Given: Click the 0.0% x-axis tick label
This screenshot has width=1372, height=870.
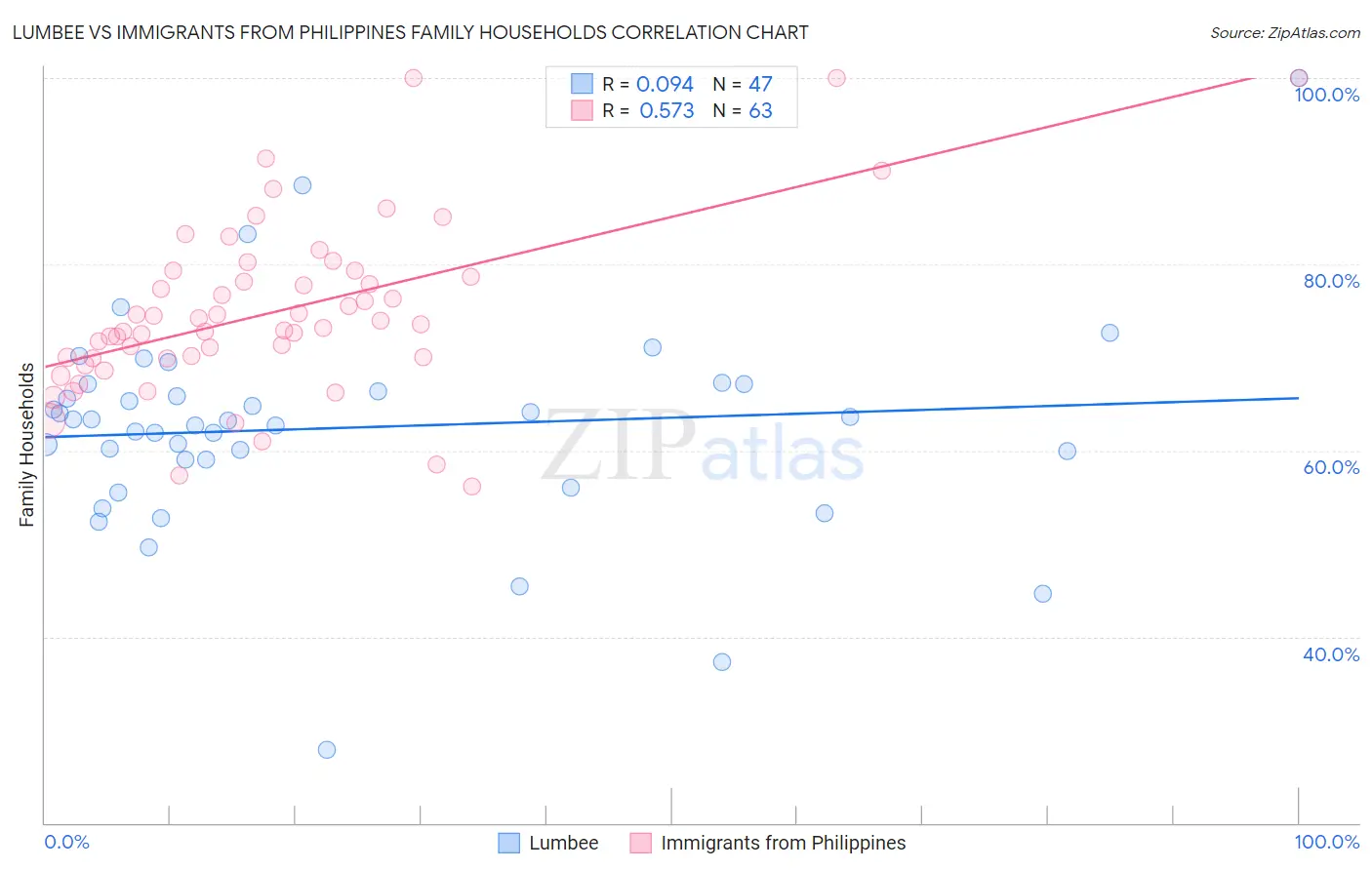Looking at the screenshot, I should pos(66,842).
